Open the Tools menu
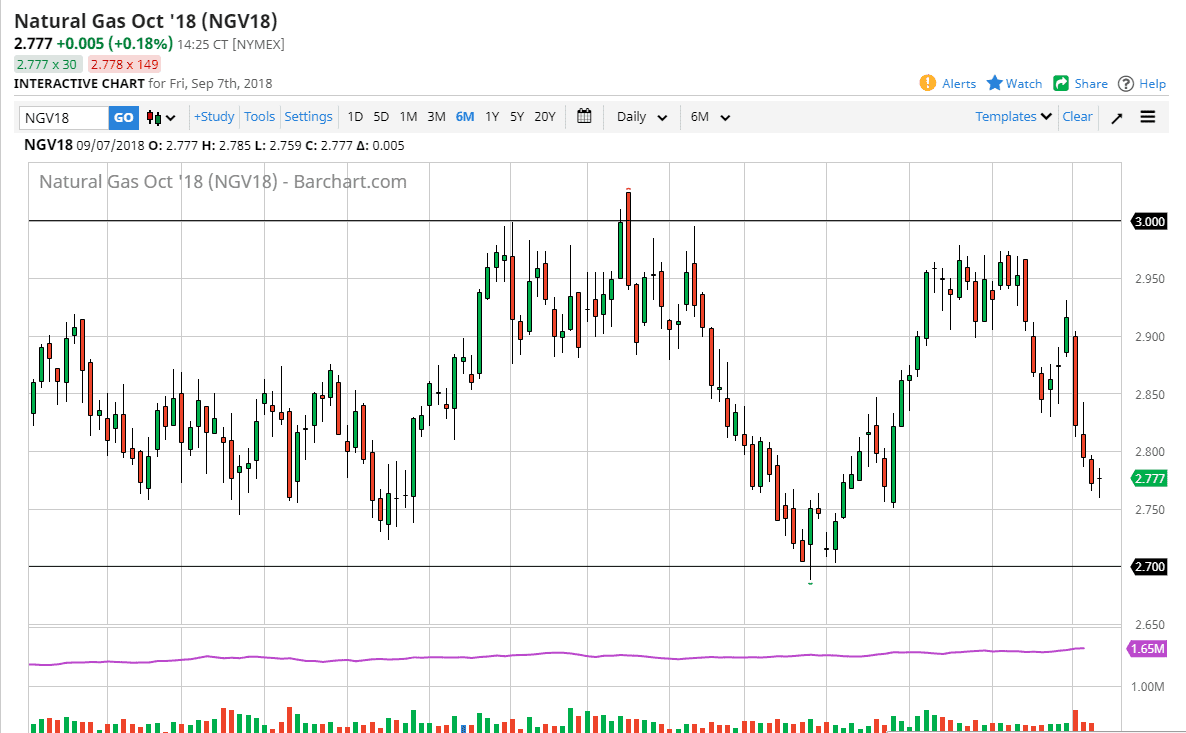Viewport: 1186px width, 733px height. click(x=259, y=117)
